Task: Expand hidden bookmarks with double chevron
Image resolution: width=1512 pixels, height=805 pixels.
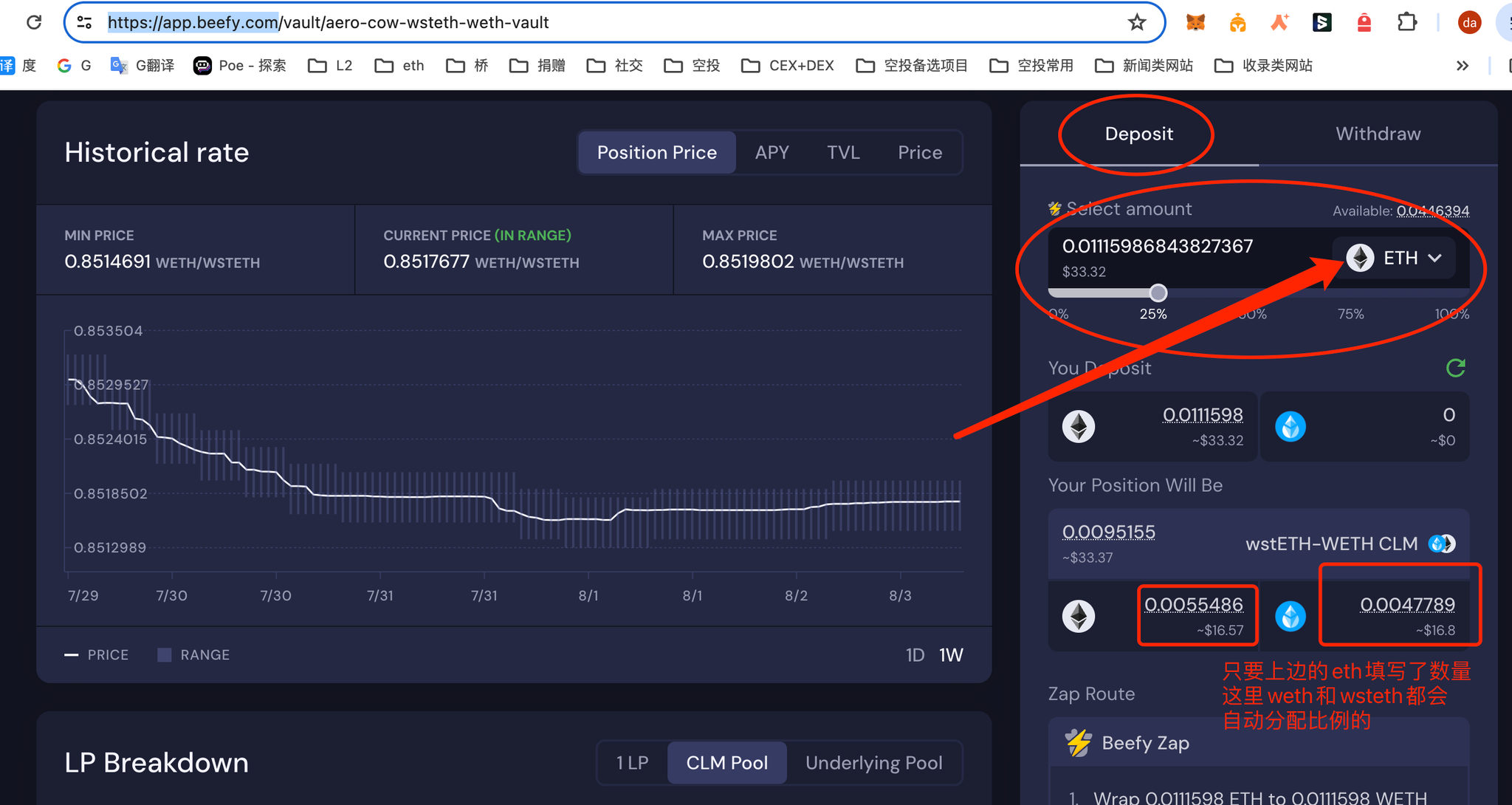Action: 1462,66
